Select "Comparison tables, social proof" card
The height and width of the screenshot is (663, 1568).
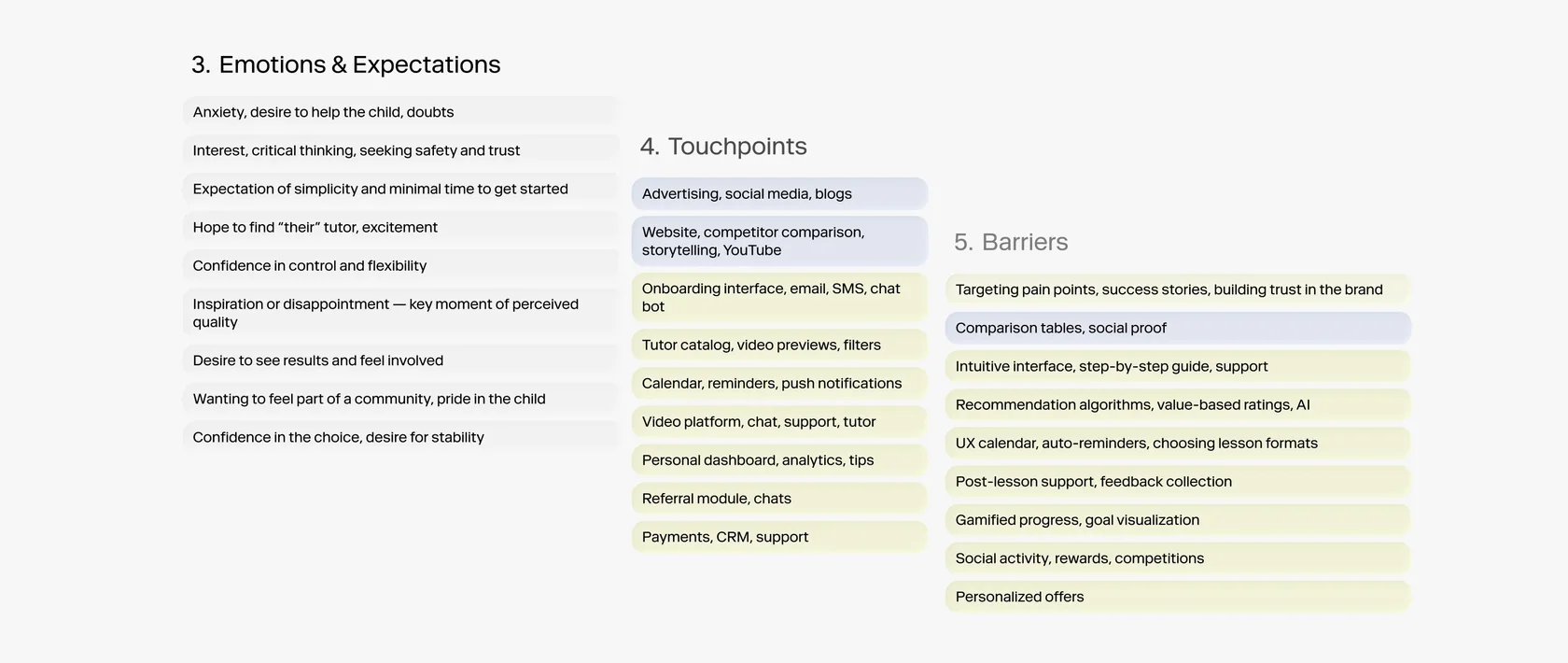point(1177,328)
